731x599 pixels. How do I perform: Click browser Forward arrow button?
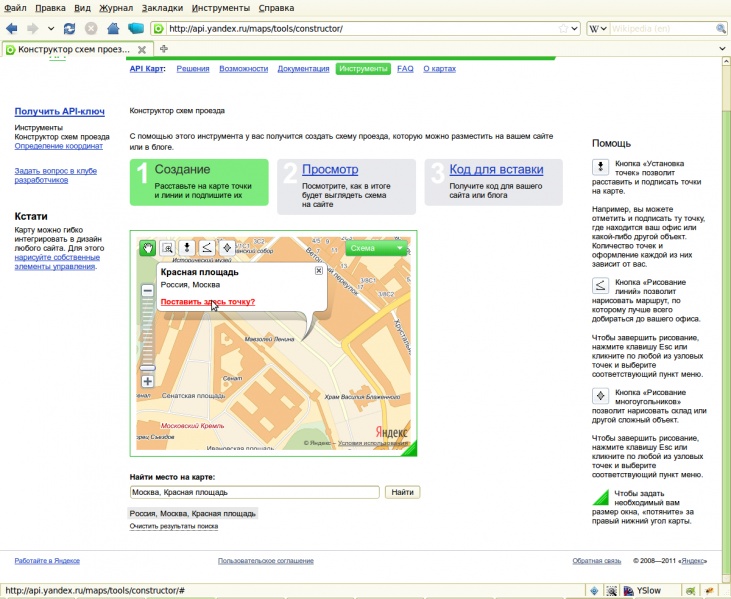pyautogui.click(x=33, y=28)
